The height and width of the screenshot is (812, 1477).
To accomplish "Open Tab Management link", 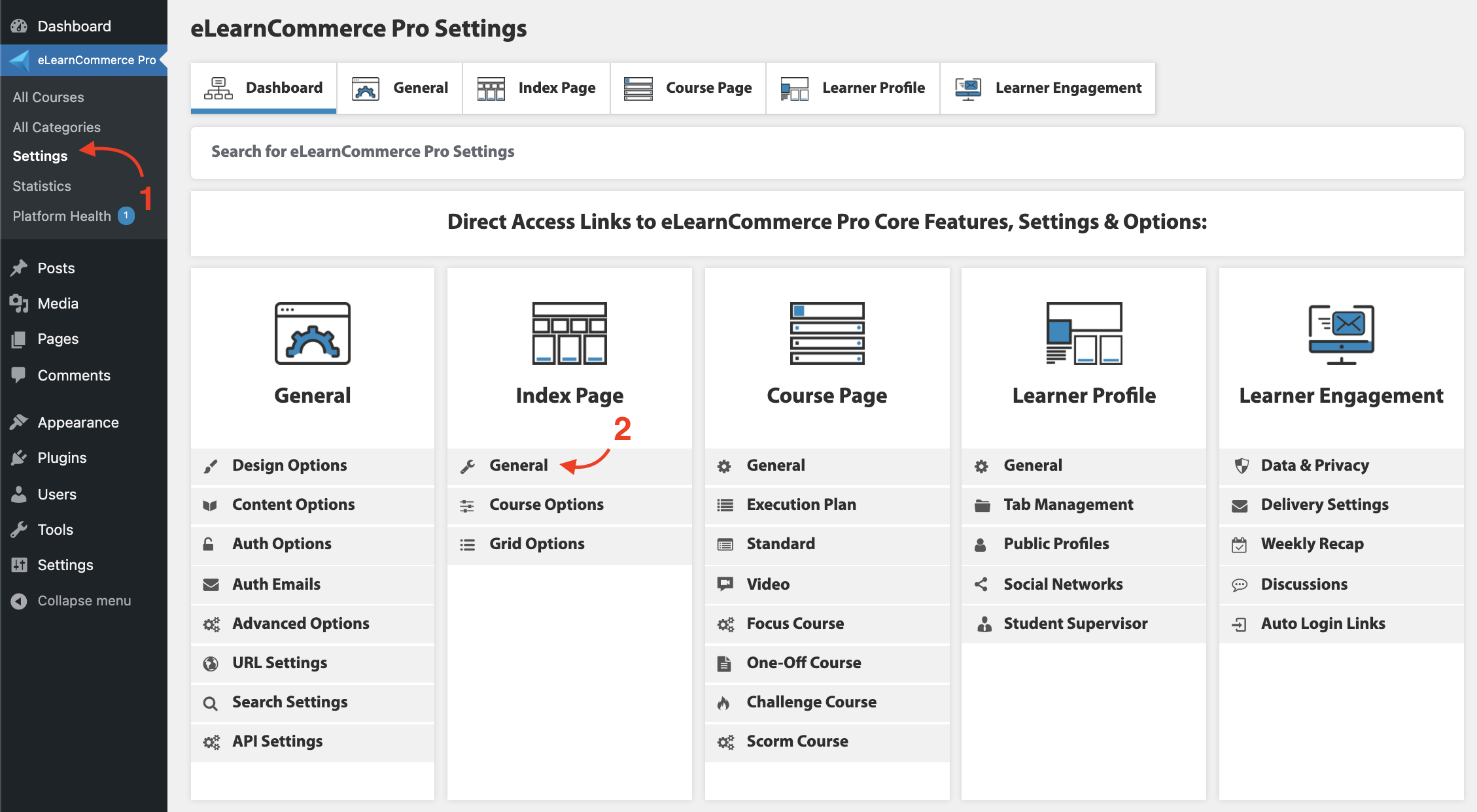I will point(1068,505).
